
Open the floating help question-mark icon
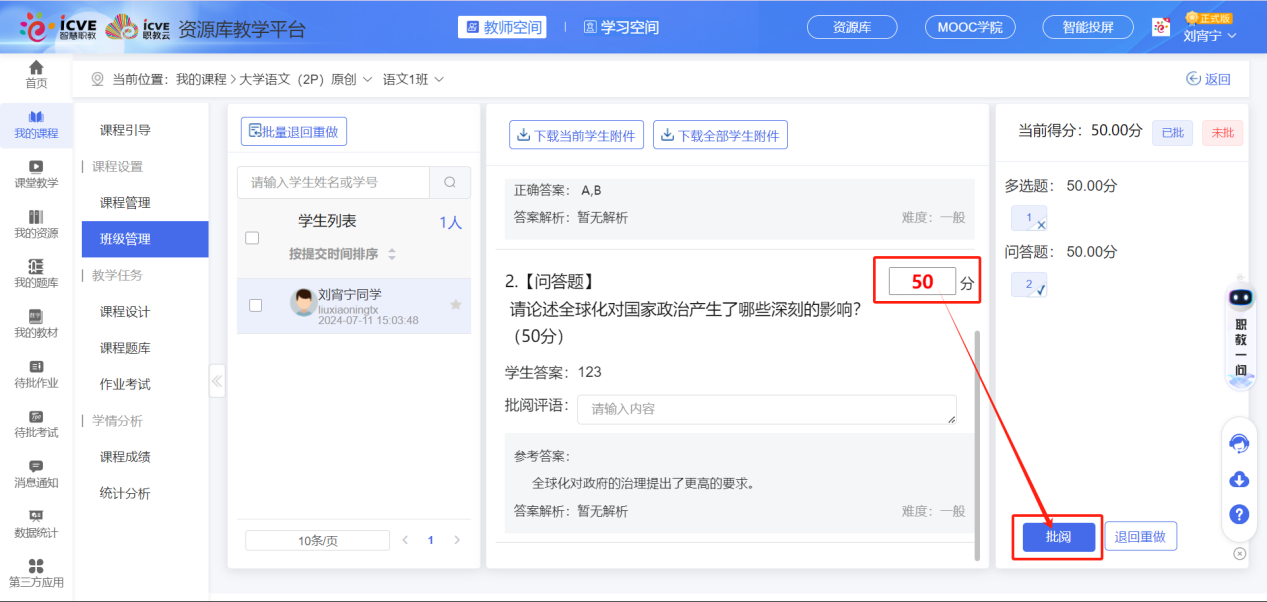click(x=1239, y=515)
